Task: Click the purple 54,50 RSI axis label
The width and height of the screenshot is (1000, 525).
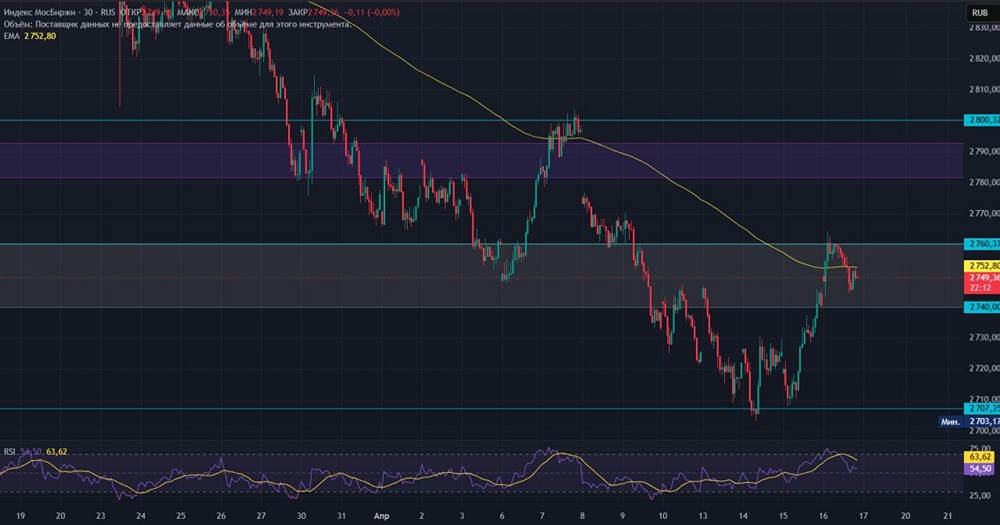Action: [979, 469]
